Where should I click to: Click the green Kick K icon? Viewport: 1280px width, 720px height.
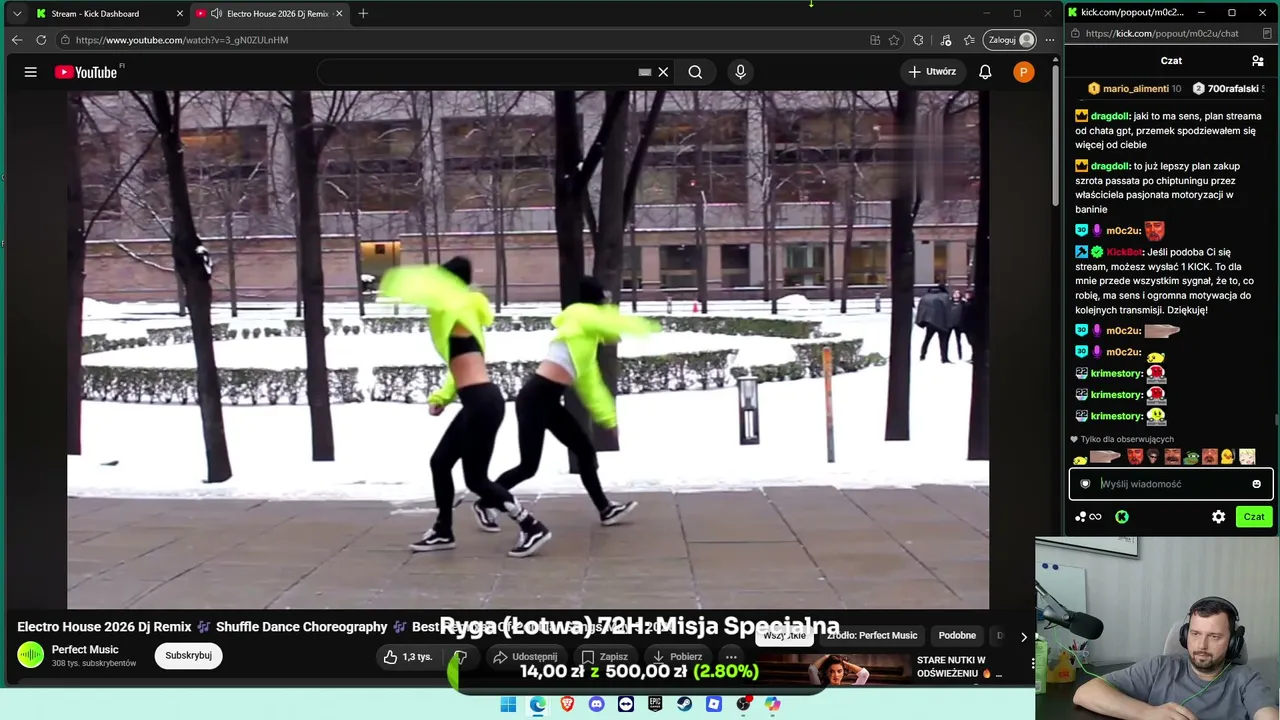pos(1122,517)
